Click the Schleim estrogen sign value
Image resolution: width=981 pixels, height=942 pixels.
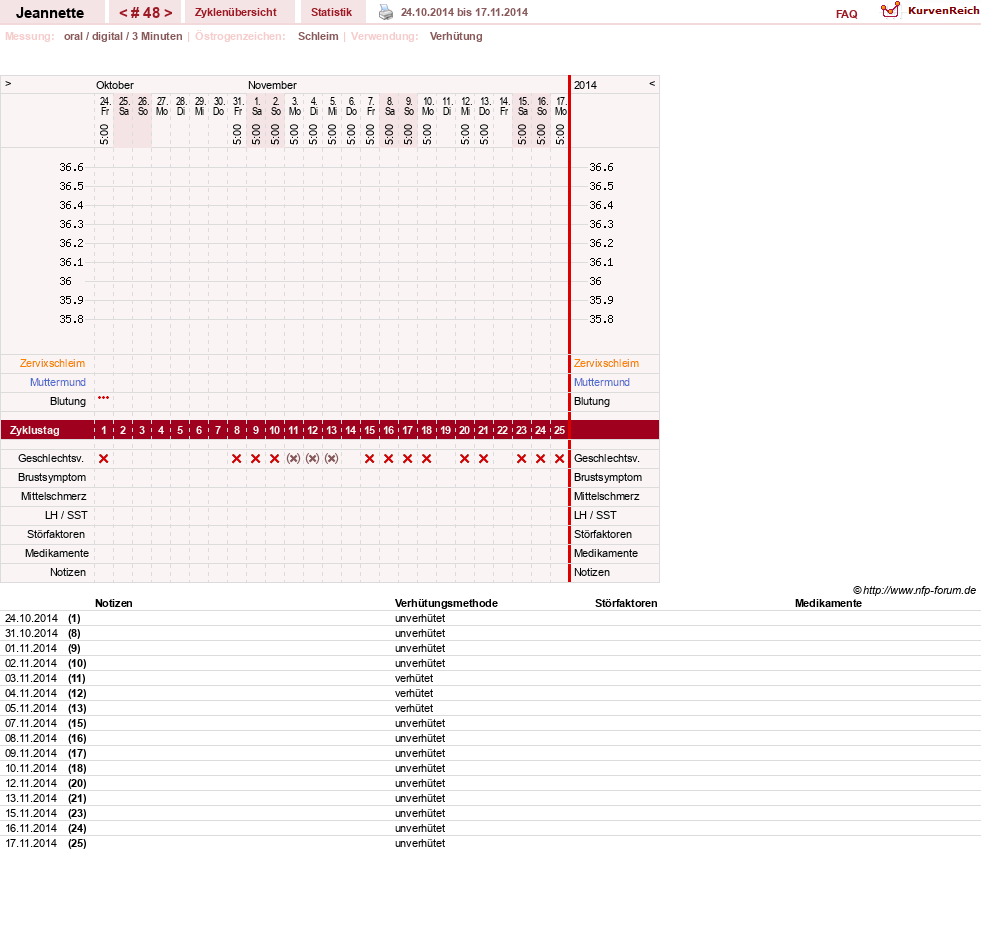(x=318, y=36)
